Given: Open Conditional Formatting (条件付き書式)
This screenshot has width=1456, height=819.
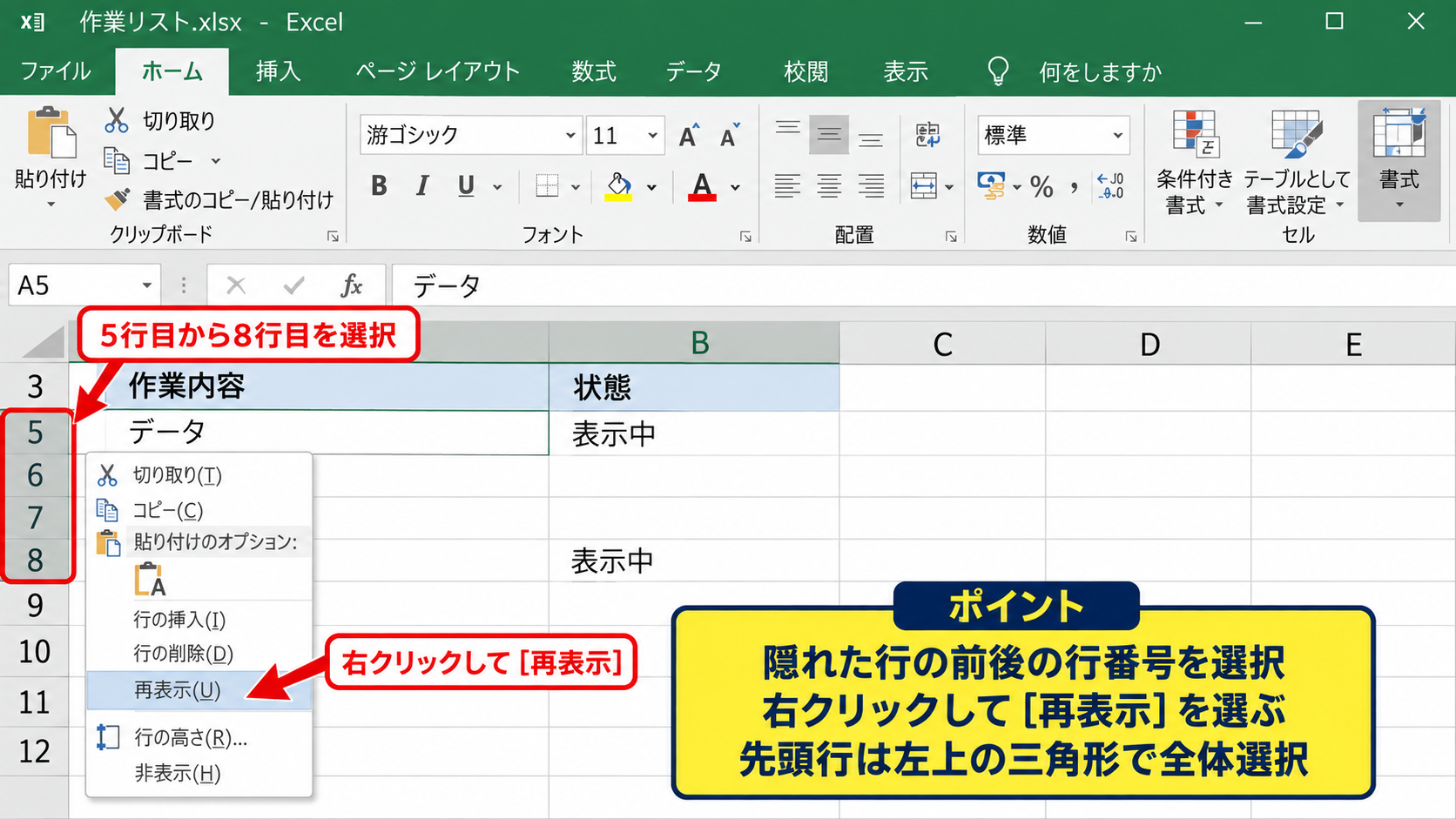Looking at the screenshot, I should tap(1195, 164).
